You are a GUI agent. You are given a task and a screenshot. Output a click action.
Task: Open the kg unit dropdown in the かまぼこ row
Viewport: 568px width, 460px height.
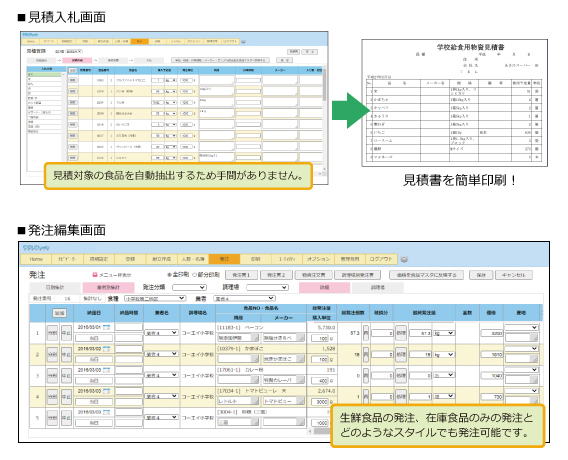tap(444, 355)
